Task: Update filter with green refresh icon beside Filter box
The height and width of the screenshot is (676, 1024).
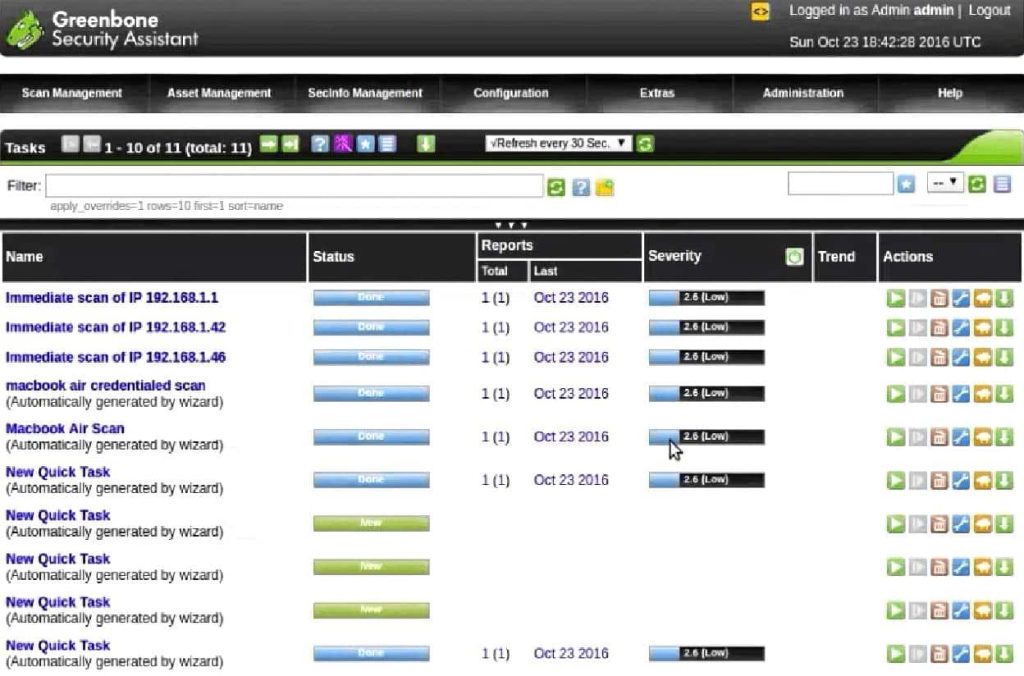Action: point(556,188)
